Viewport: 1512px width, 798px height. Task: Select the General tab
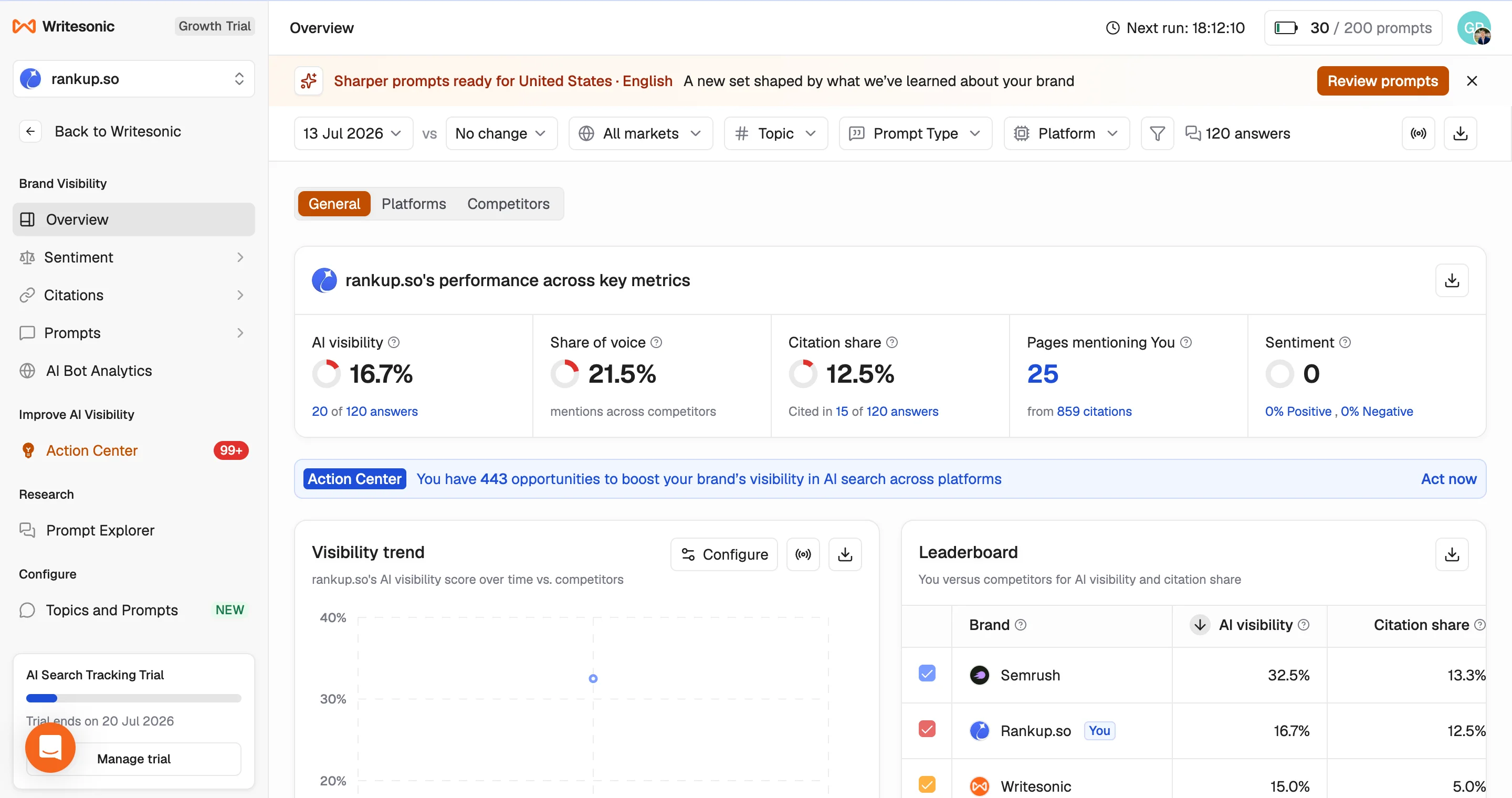(x=334, y=204)
